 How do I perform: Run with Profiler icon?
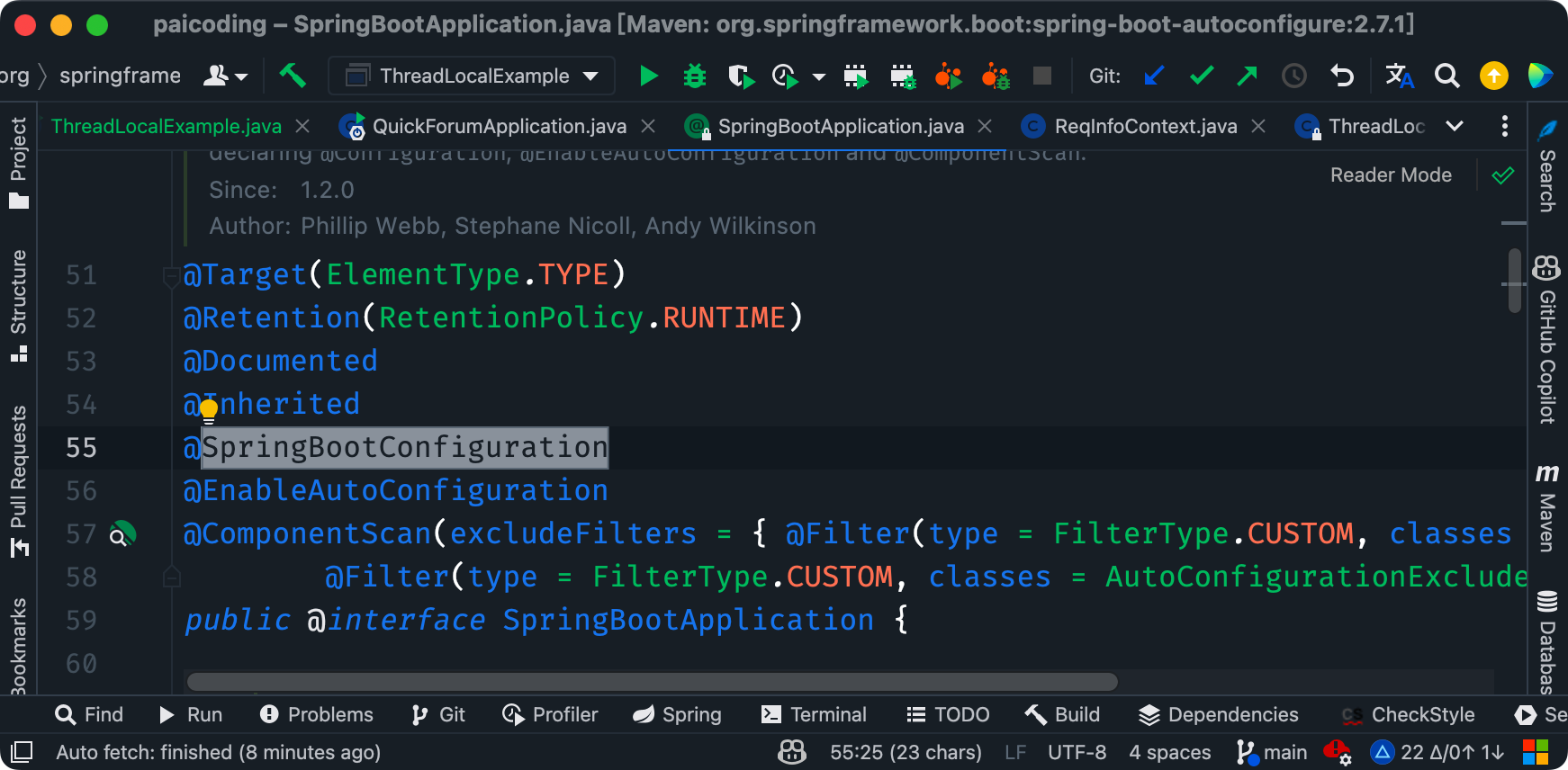click(x=786, y=76)
